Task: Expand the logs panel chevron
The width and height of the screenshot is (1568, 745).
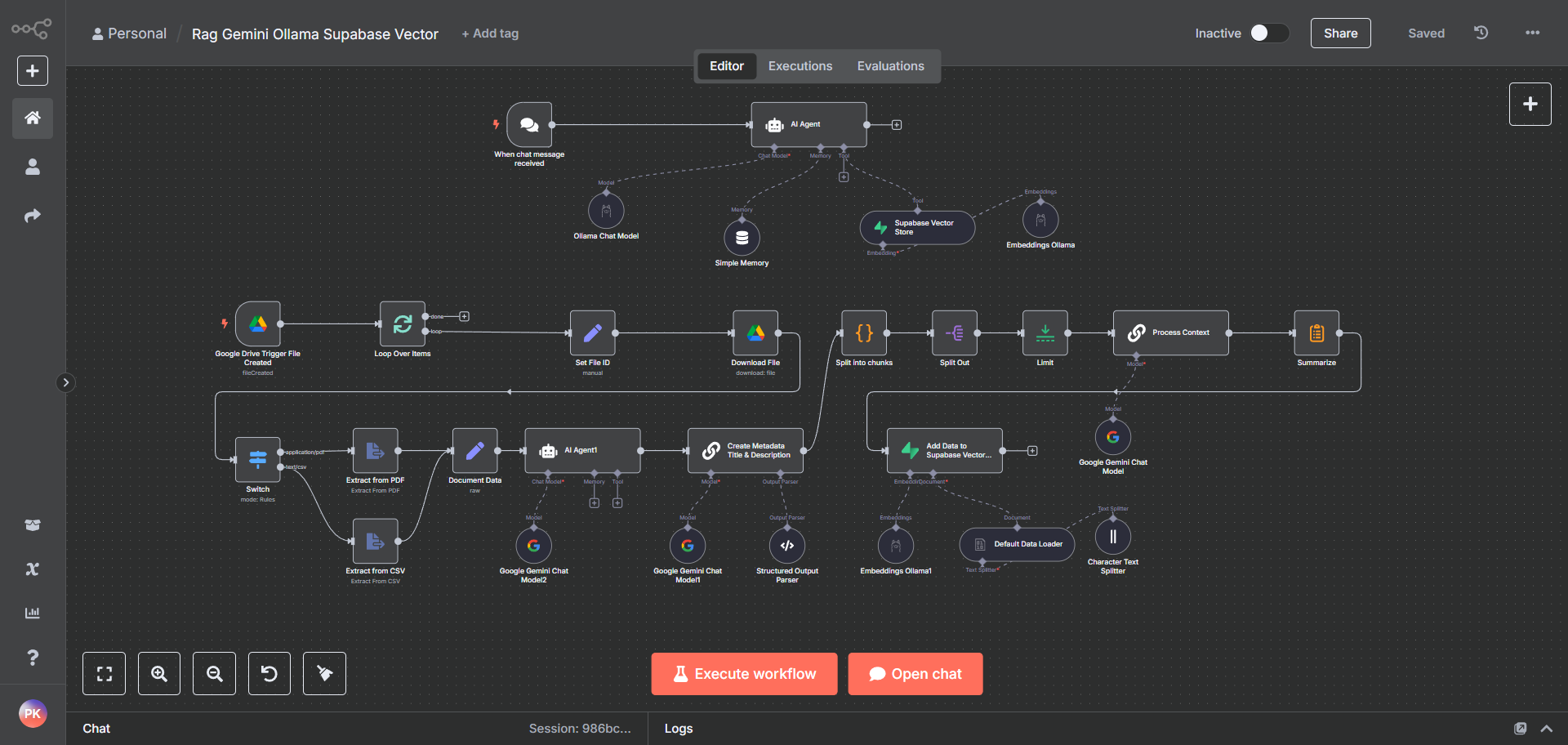Action: coord(1547,729)
